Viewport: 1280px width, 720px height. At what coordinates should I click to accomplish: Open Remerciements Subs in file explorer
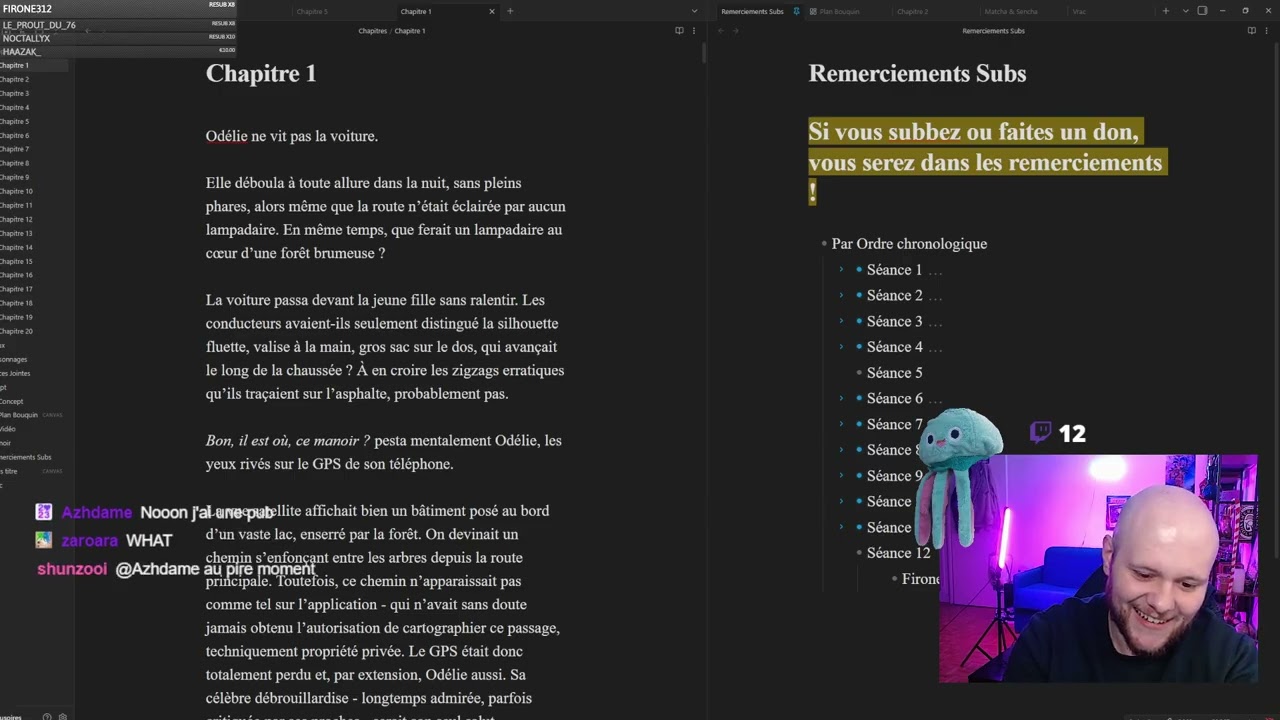coord(25,457)
